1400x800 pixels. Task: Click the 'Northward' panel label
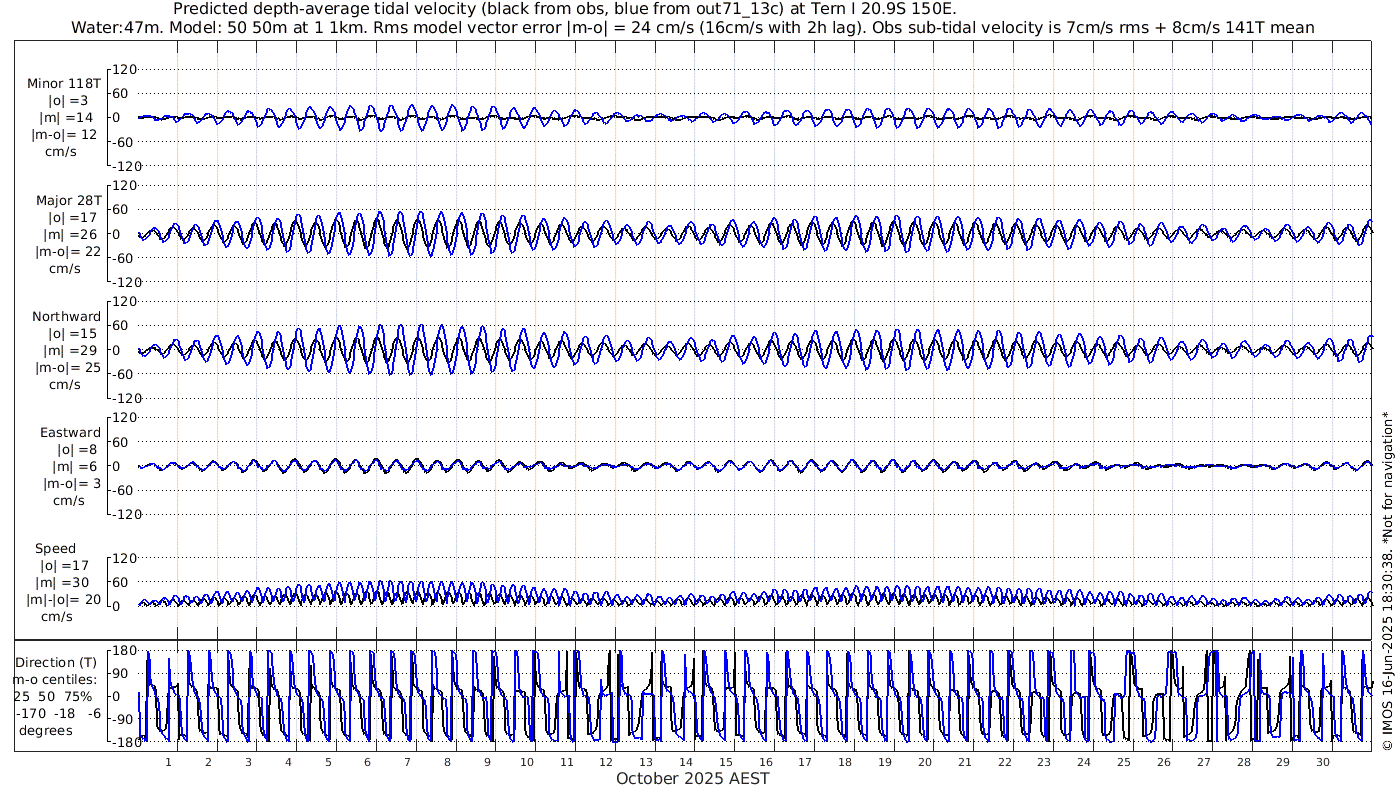coord(66,316)
